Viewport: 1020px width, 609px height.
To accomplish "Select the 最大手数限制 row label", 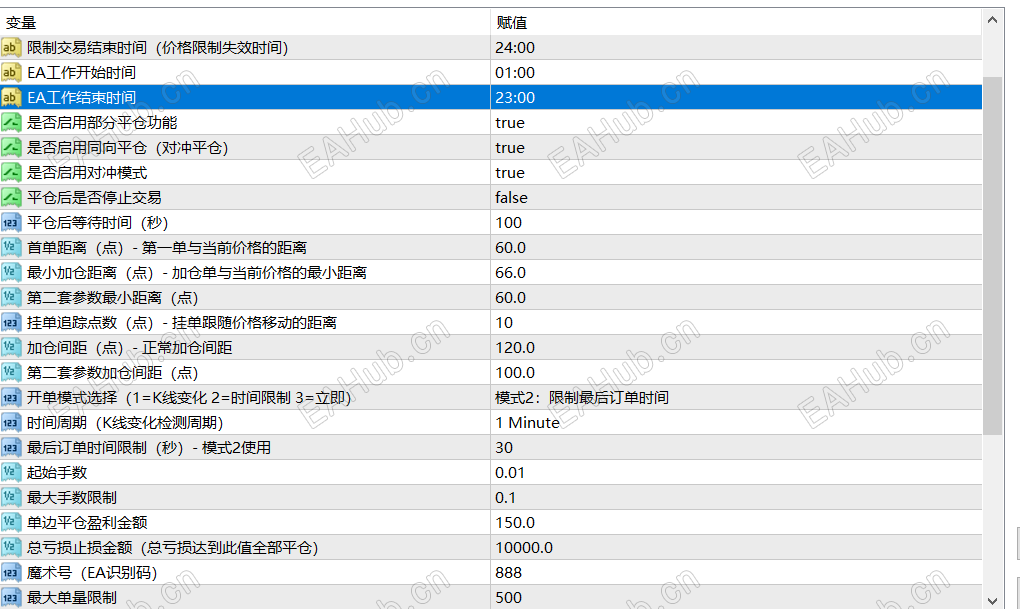I will (72, 498).
